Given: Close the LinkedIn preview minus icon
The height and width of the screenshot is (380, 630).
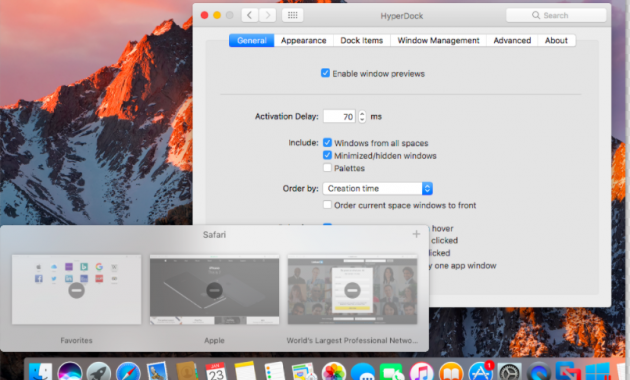Looking at the screenshot, I should pos(352,290).
